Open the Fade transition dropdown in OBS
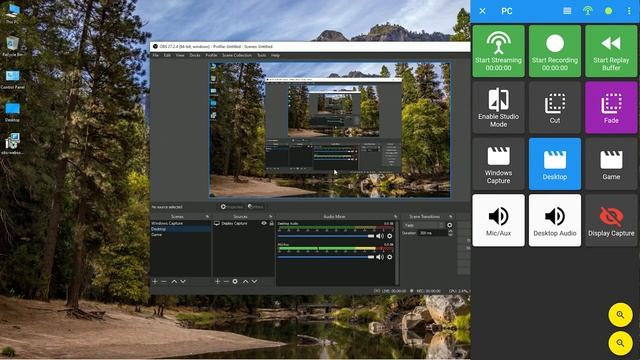This screenshot has height=360, width=640. [424, 225]
